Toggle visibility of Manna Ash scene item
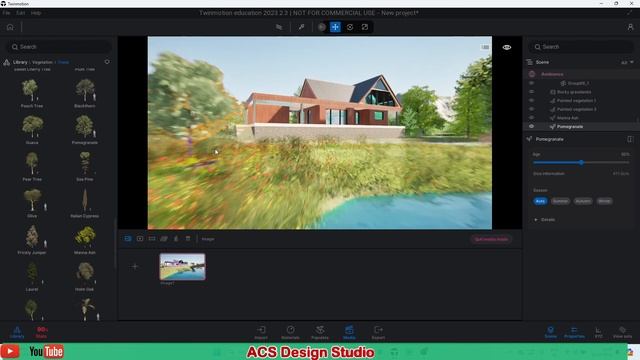The image size is (640, 360). pos(531,118)
